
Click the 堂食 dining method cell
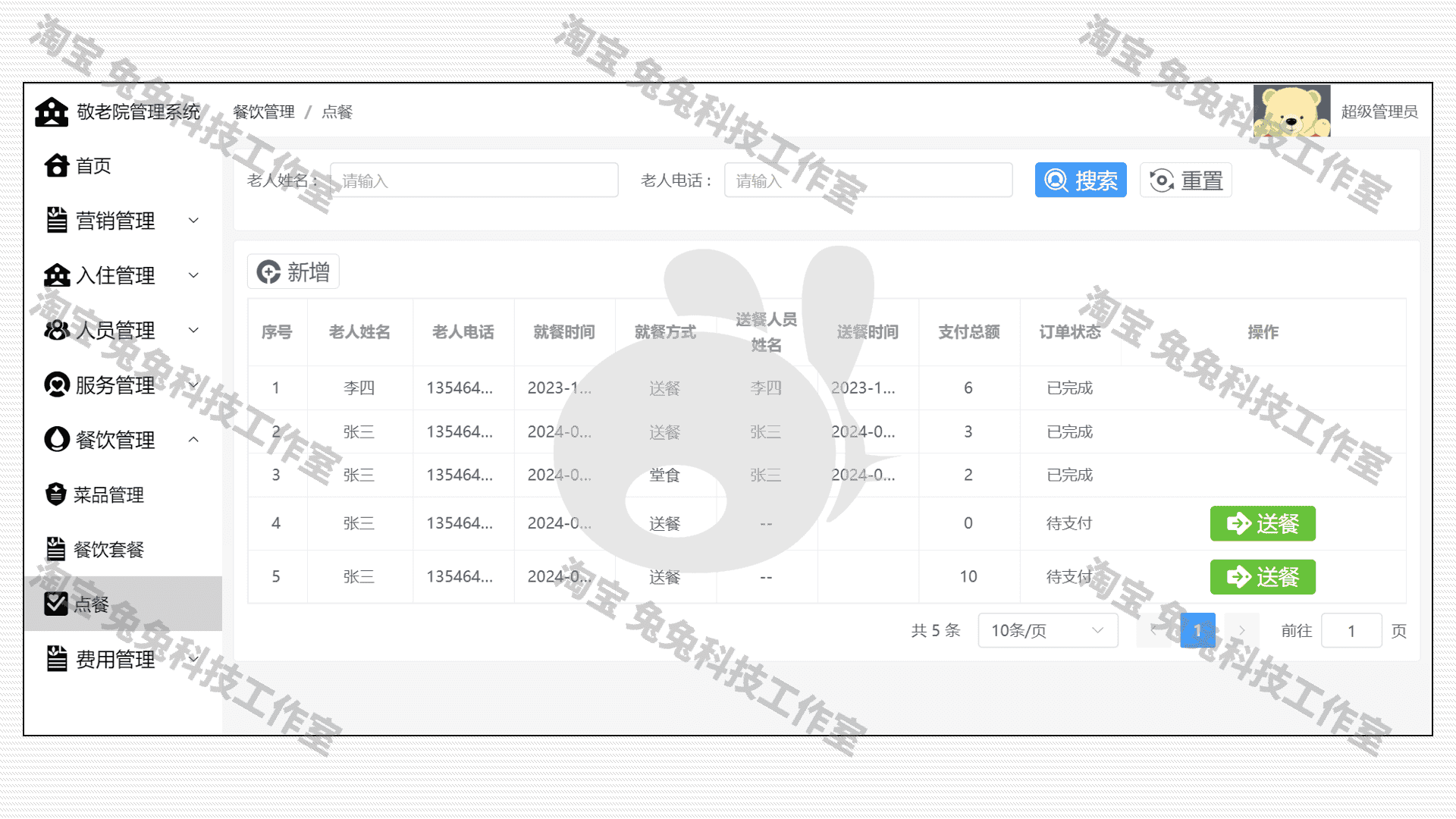(x=665, y=475)
